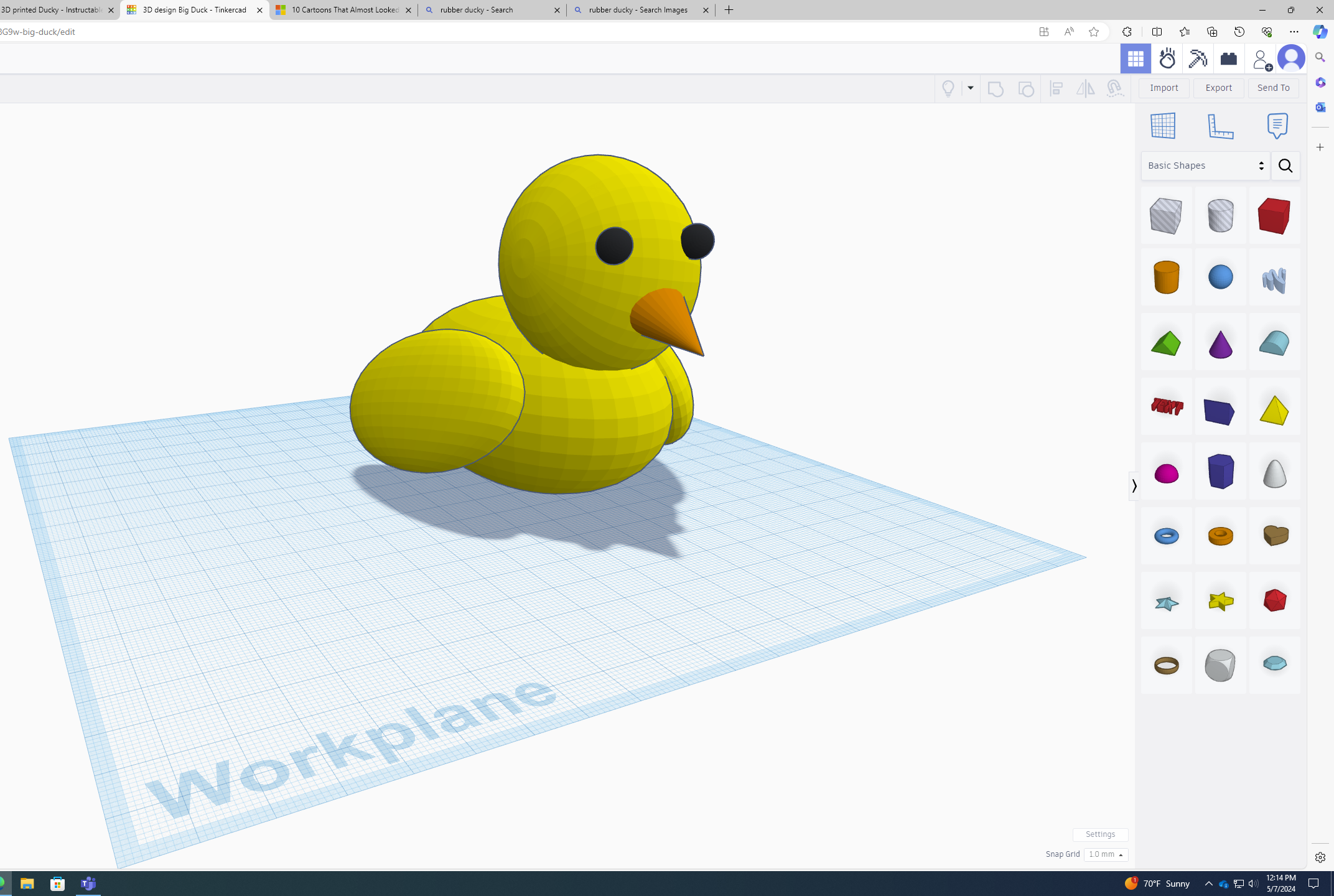This screenshot has width=1334, height=896.
Task: Open the Snap Grid size dropdown
Action: click(x=1106, y=854)
